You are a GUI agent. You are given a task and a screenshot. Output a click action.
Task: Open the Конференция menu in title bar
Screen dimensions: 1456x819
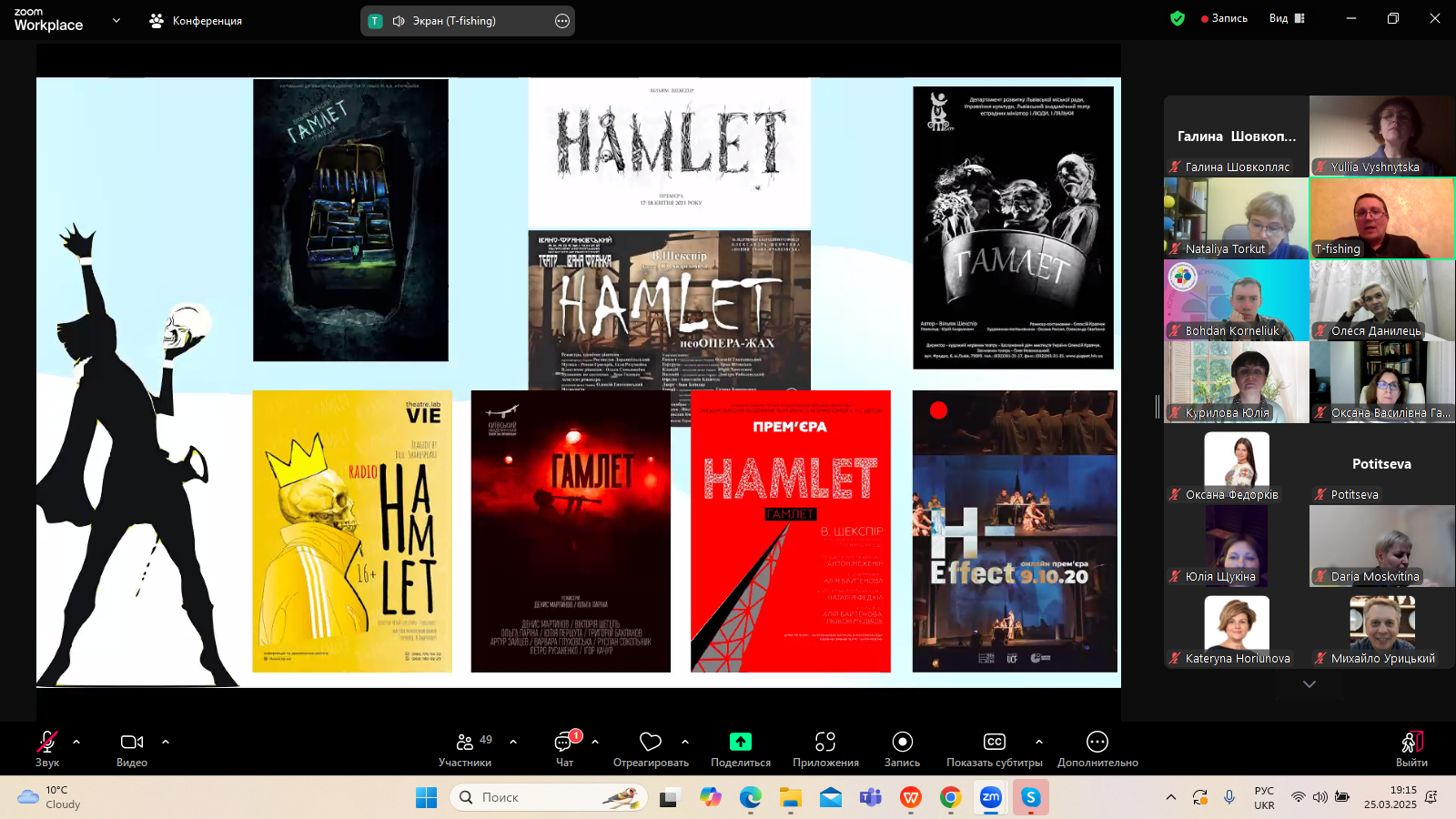tap(197, 21)
